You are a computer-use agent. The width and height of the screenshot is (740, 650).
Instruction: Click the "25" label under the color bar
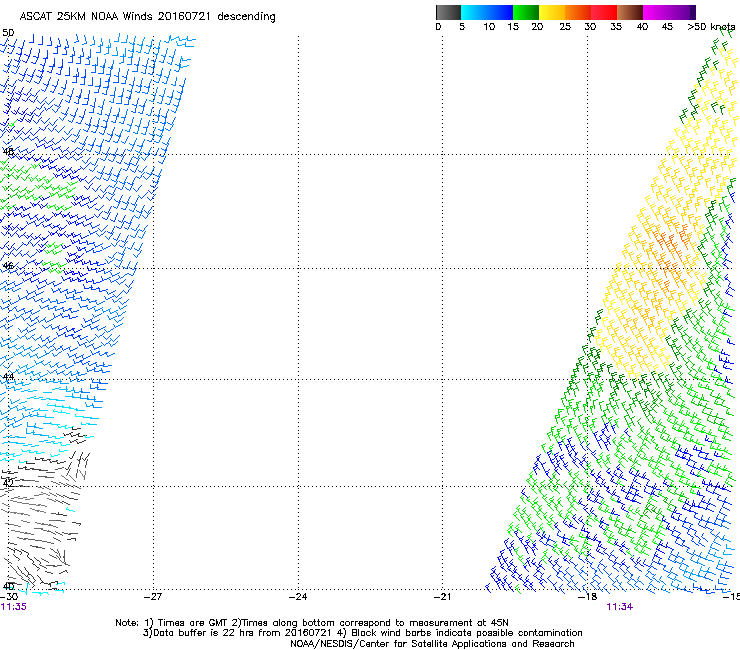click(x=565, y=27)
